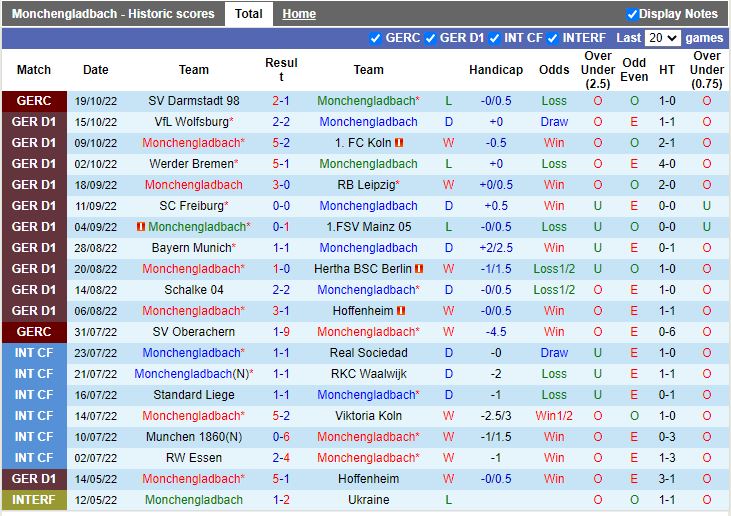Click the Draw odds for VfL Wolfsburg match
The width and height of the screenshot is (731, 516).
point(554,122)
